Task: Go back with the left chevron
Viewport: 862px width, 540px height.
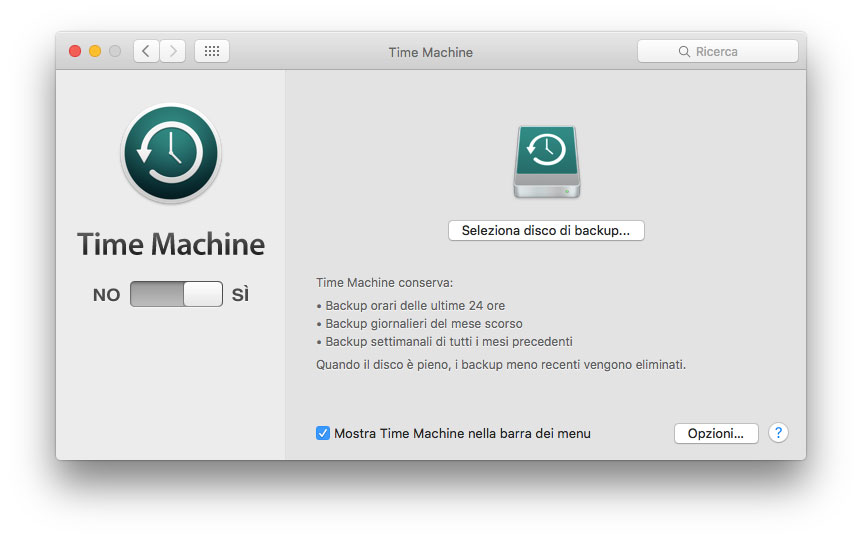Action: [x=146, y=51]
